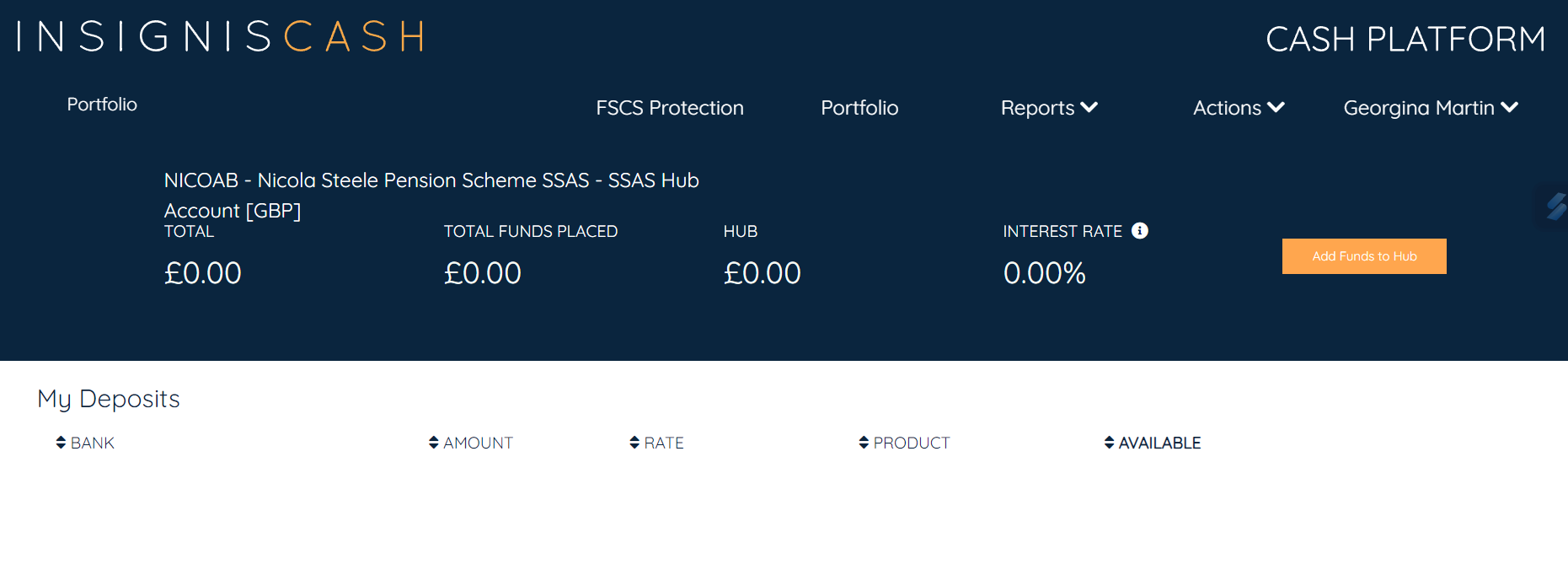Click the BANK column sort arrows icon

click(61, 443)
